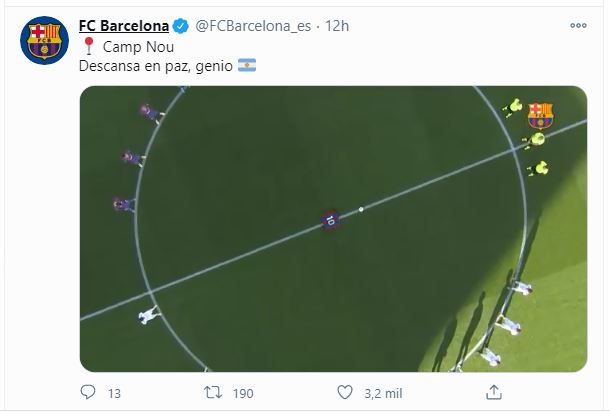The width and height of the screenshot is (610, 416).
Task: Click the FC Barcelona account name
Action: [124, 26]
